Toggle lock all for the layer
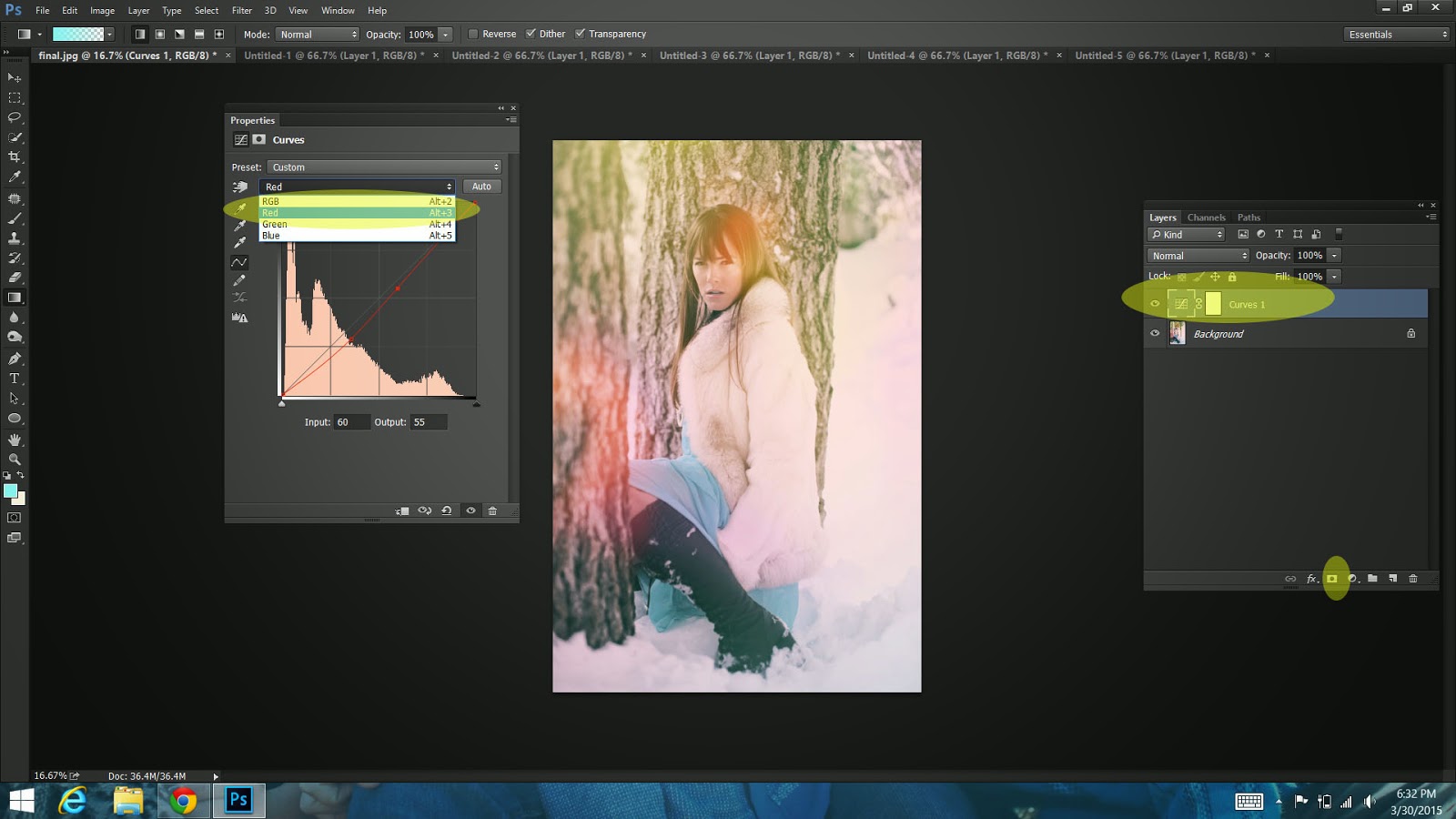1456x819 pixels. [x=1232, y=277]
